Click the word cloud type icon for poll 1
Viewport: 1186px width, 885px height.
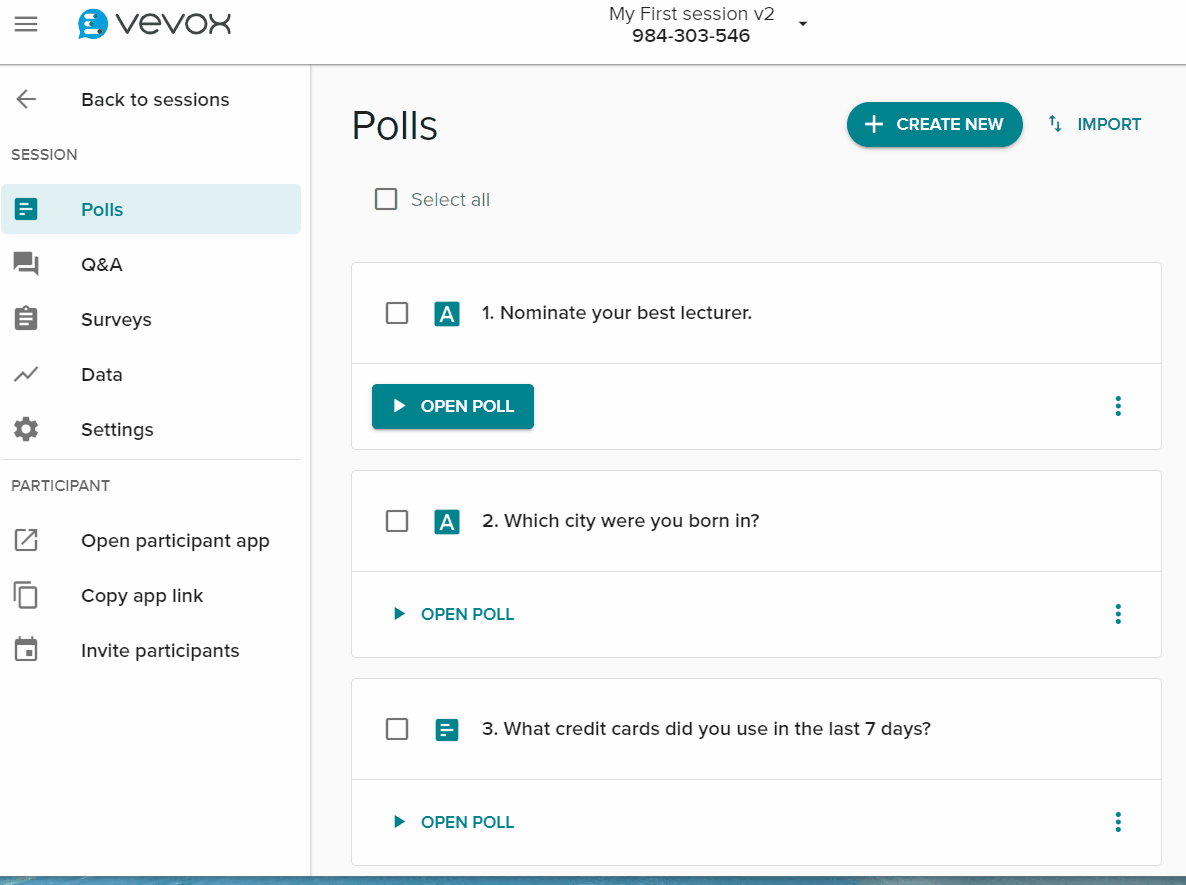(447, 313)
